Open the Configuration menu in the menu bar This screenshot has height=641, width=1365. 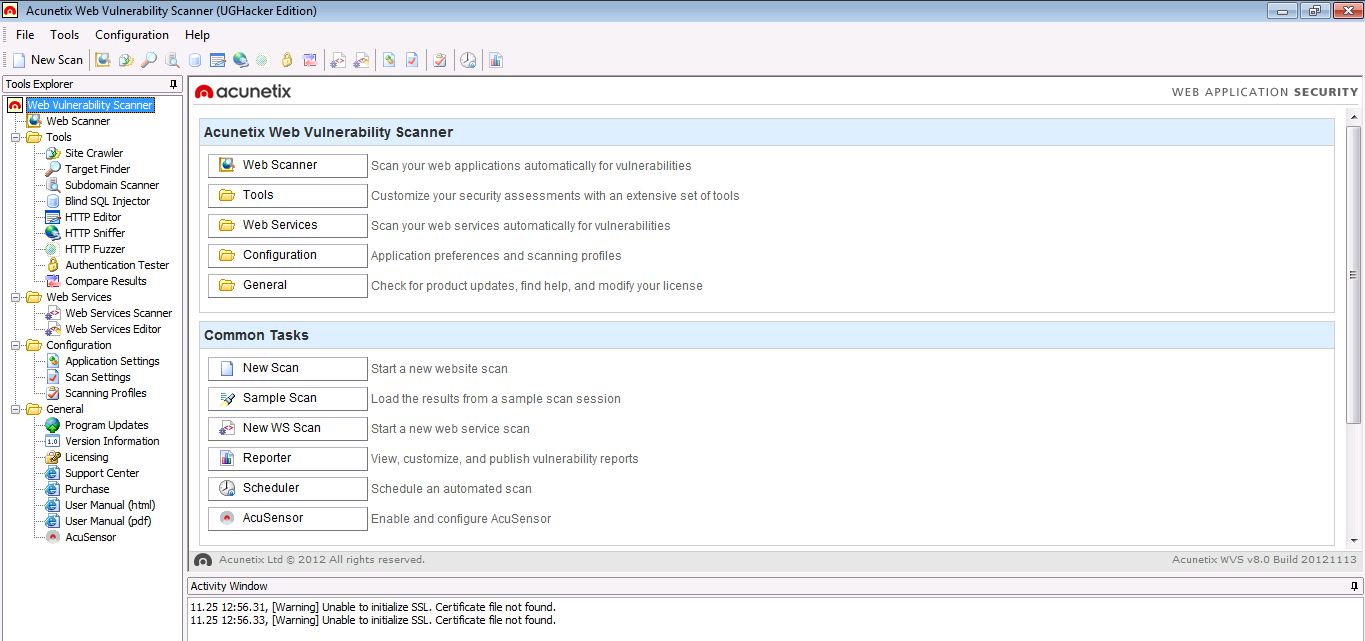132,35
